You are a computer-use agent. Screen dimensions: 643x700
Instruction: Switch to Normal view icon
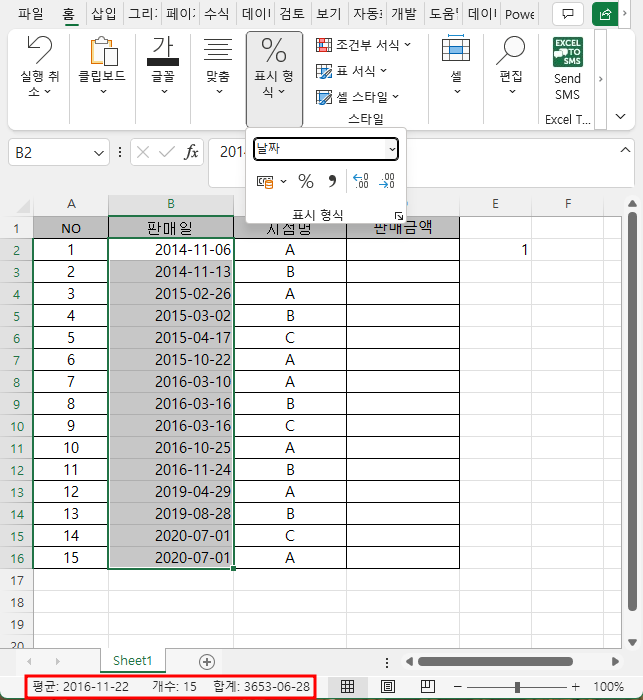(x=347, y=687)
